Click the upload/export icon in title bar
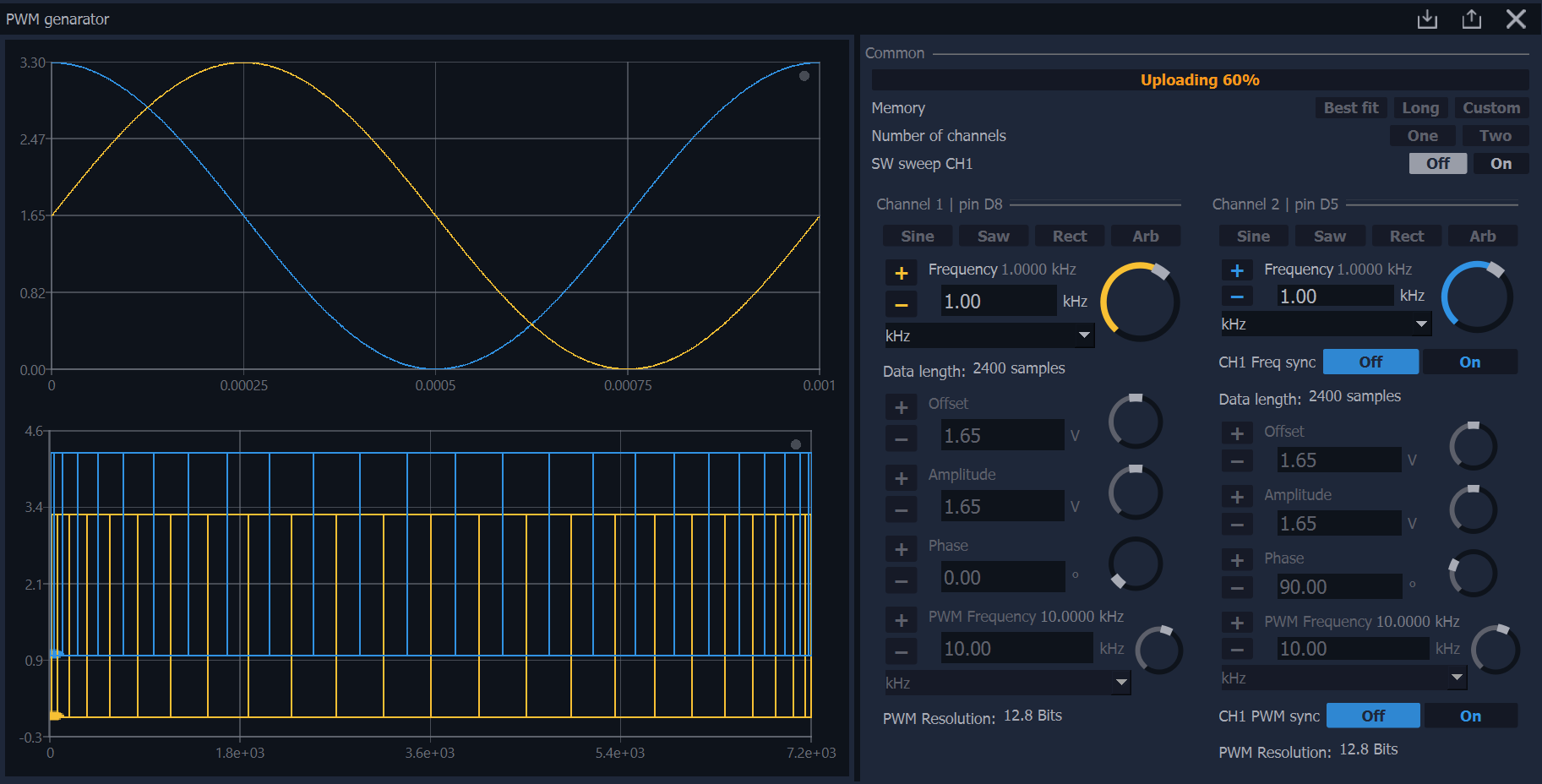This screenshot has height=784, width=1542. tap(1472, 19)
